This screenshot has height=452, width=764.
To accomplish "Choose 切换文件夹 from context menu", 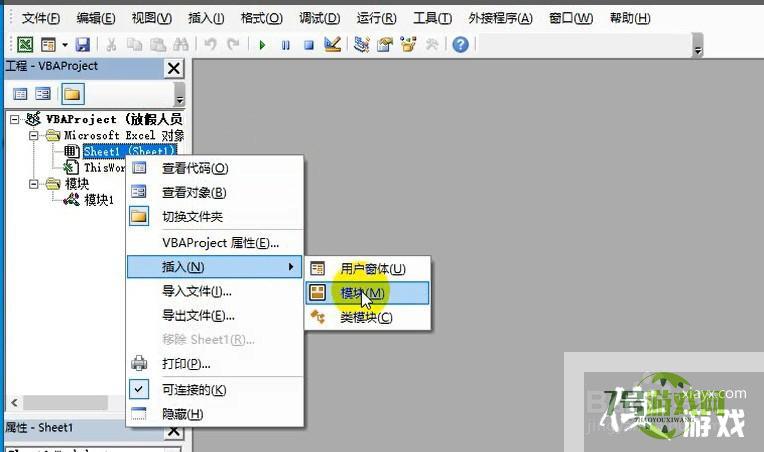I will click(x=215, y=217).
